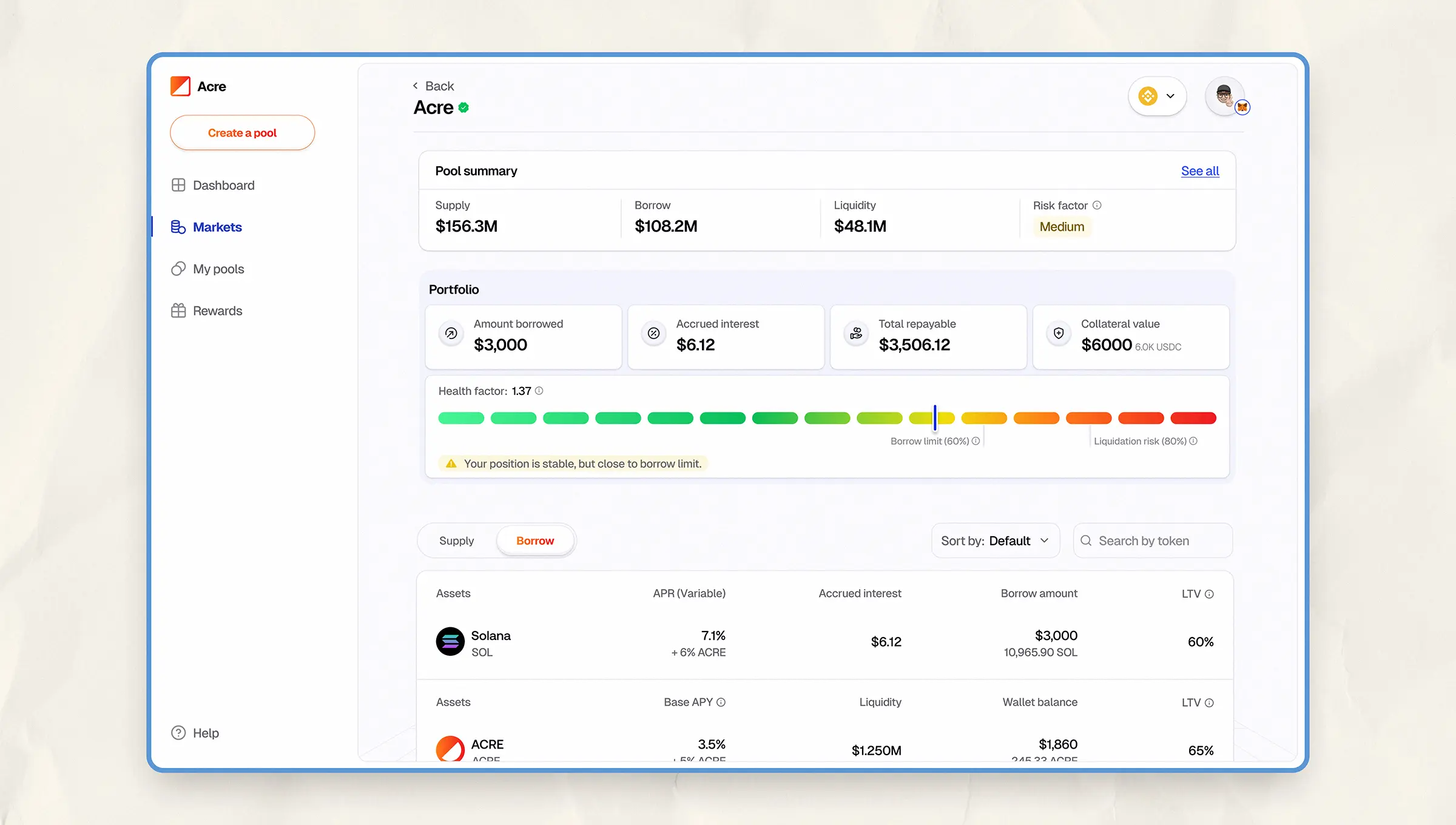Viewport: 1456px width, 825px height.
Task: Click the ACRE 65% LTV value
Action: [1201, 750]
